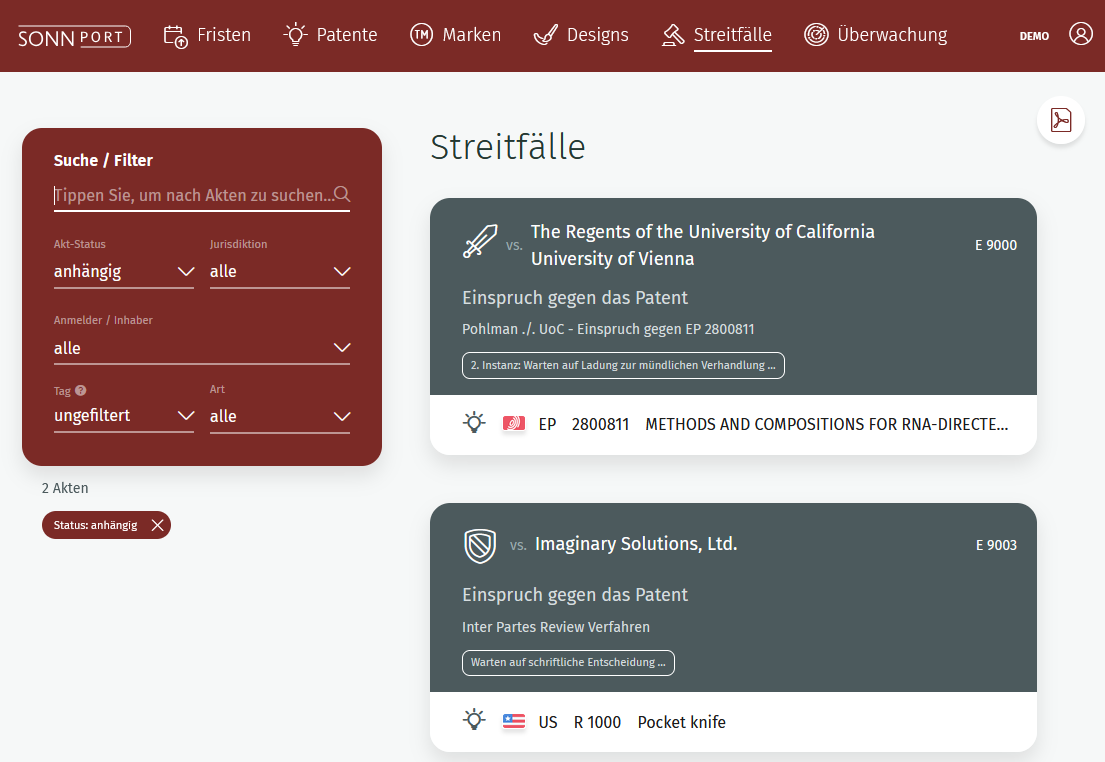Click Einspruch gegen das Patent in E 9000 card
The height and width of the screenshot is (762, 1105).
click(x=575, y=298)
